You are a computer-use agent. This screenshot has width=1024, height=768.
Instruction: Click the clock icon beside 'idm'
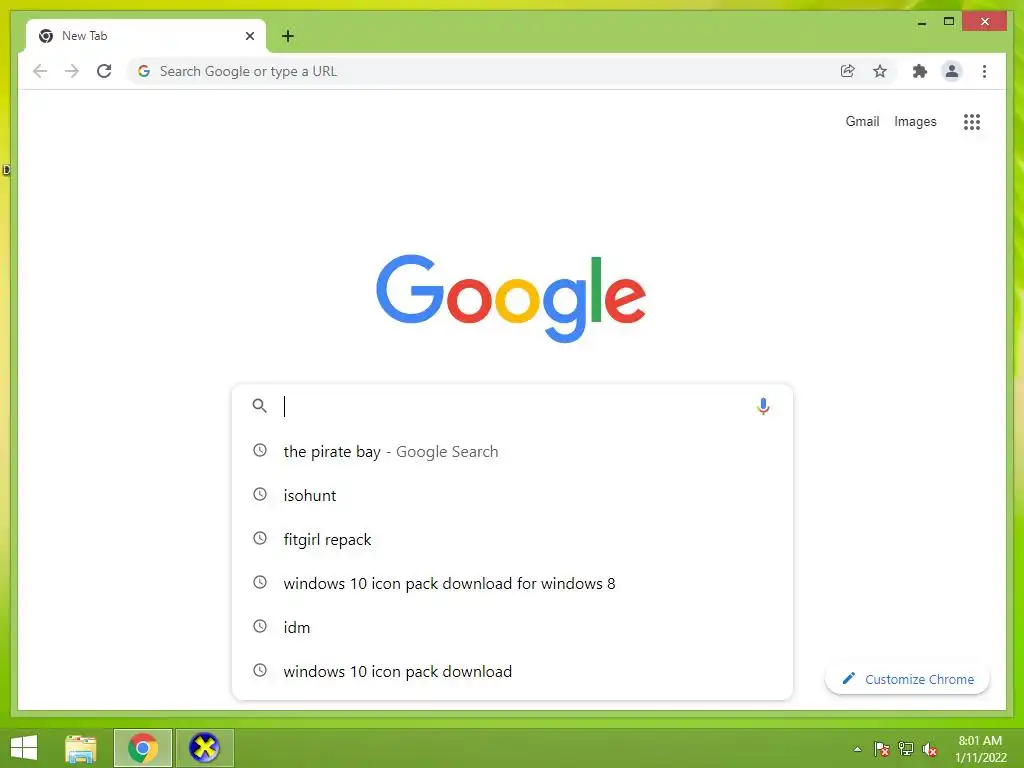click(x=260, y=626)
